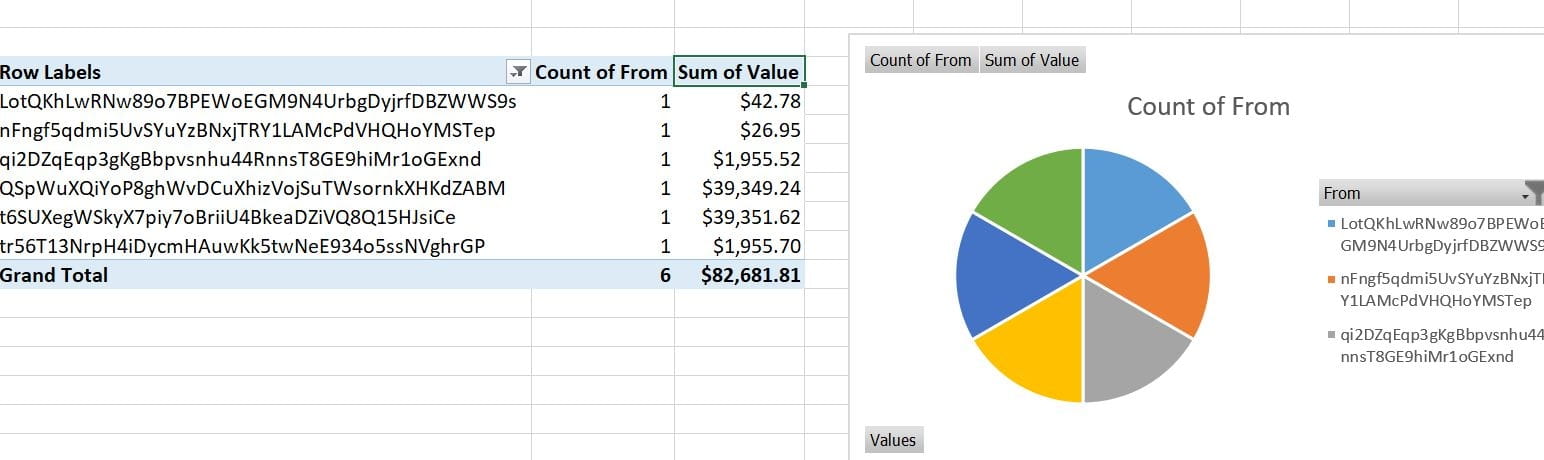
Task: Select the Row Labels header cell
Action: point(250,72)
